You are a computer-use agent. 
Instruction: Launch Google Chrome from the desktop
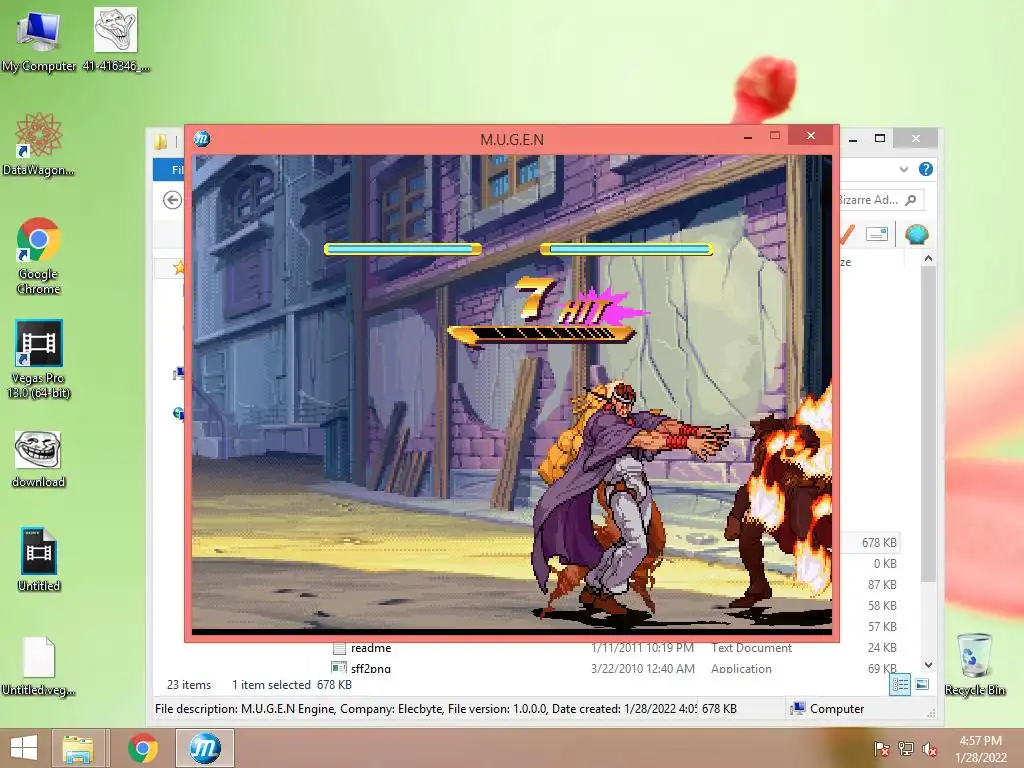point(39,256)
